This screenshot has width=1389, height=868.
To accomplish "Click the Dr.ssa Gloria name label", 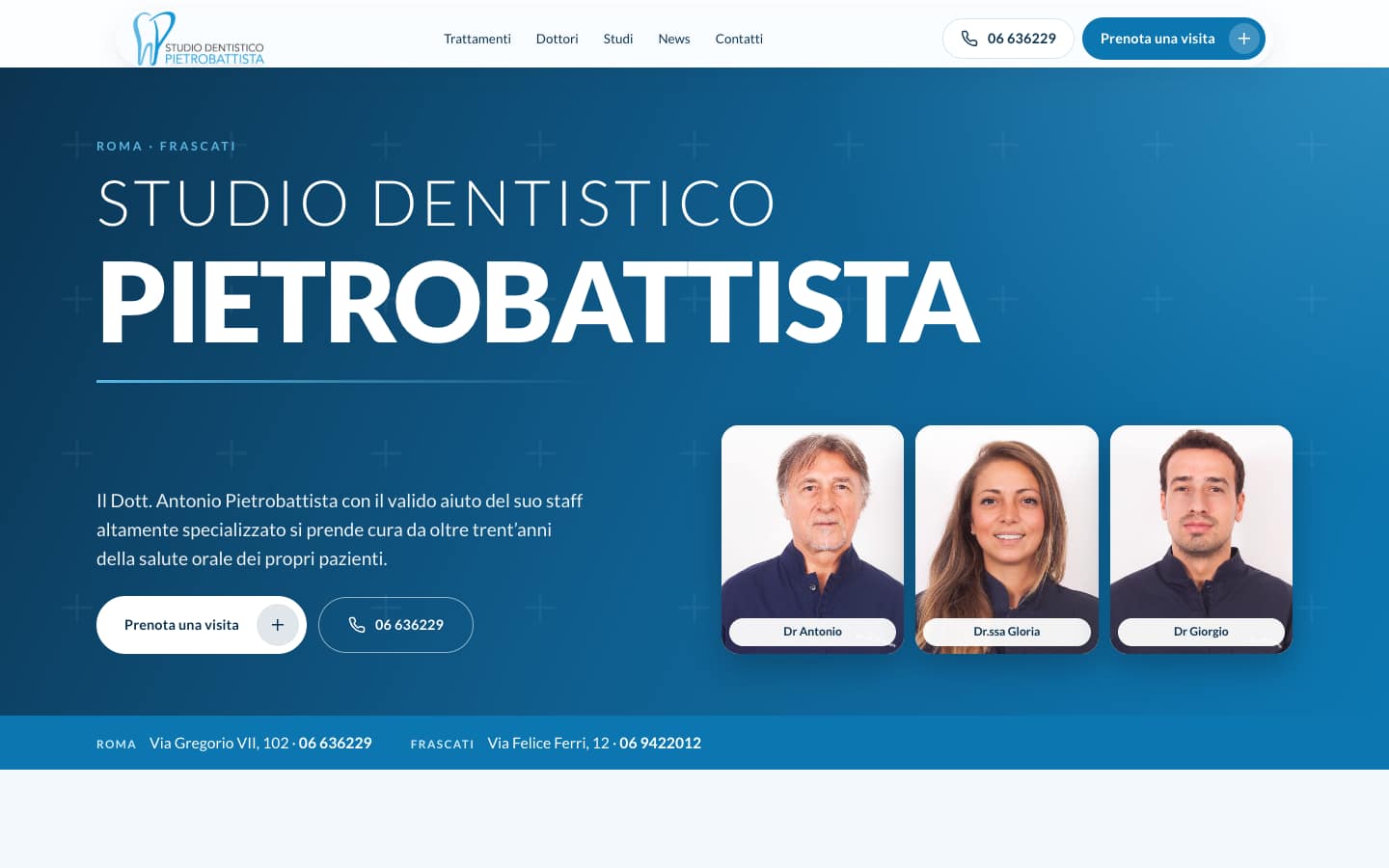I will (x=1007, y=632).
